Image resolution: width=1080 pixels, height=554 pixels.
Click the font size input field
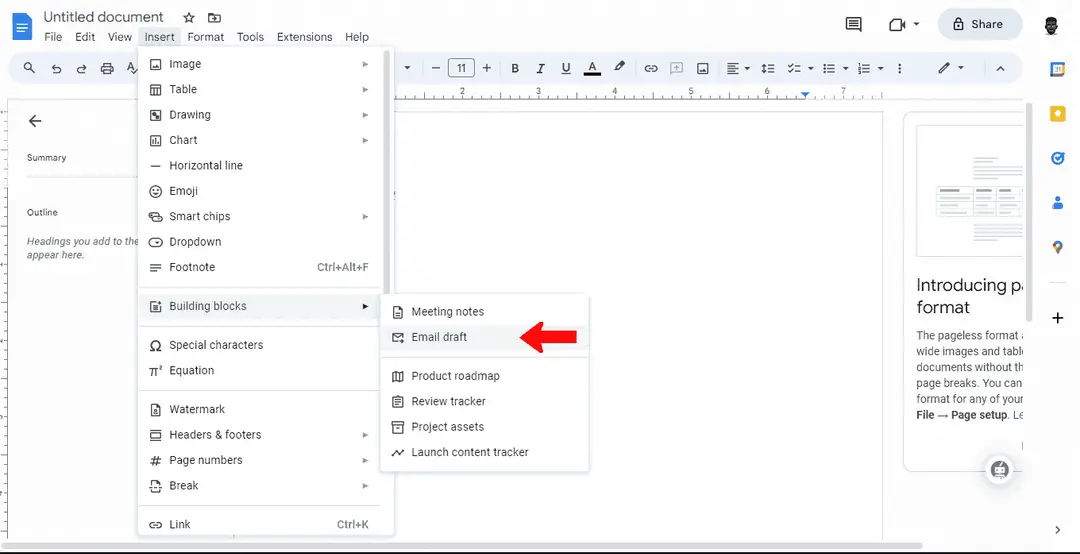coord(461,68)
